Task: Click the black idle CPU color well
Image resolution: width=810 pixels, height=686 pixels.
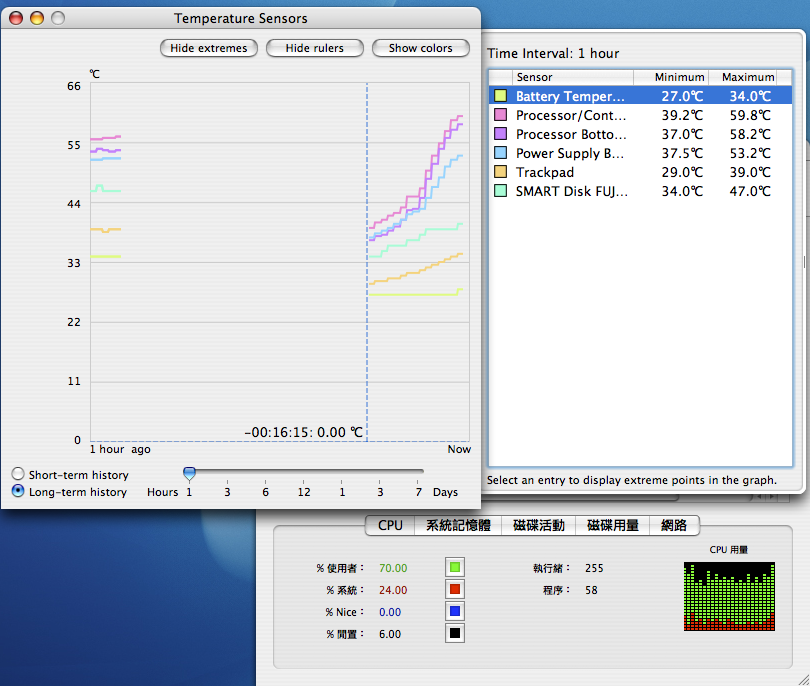Action: tap(455, 633)
